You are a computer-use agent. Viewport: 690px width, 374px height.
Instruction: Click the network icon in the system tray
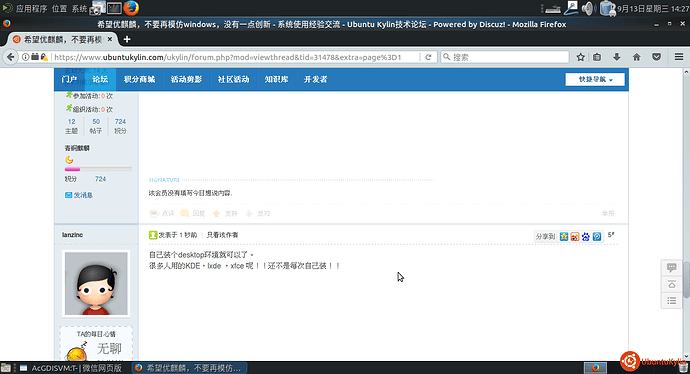tap(571, 8)
